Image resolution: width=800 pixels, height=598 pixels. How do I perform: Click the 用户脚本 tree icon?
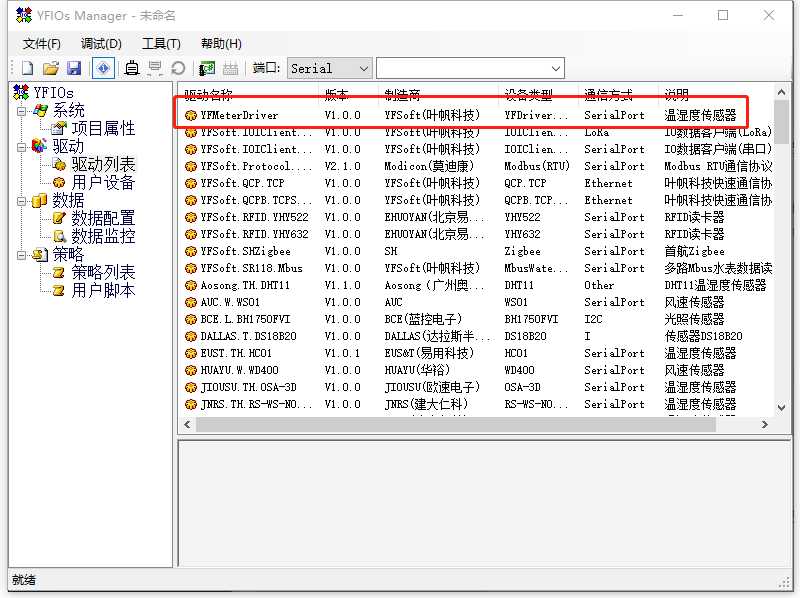tap(59, 290)
